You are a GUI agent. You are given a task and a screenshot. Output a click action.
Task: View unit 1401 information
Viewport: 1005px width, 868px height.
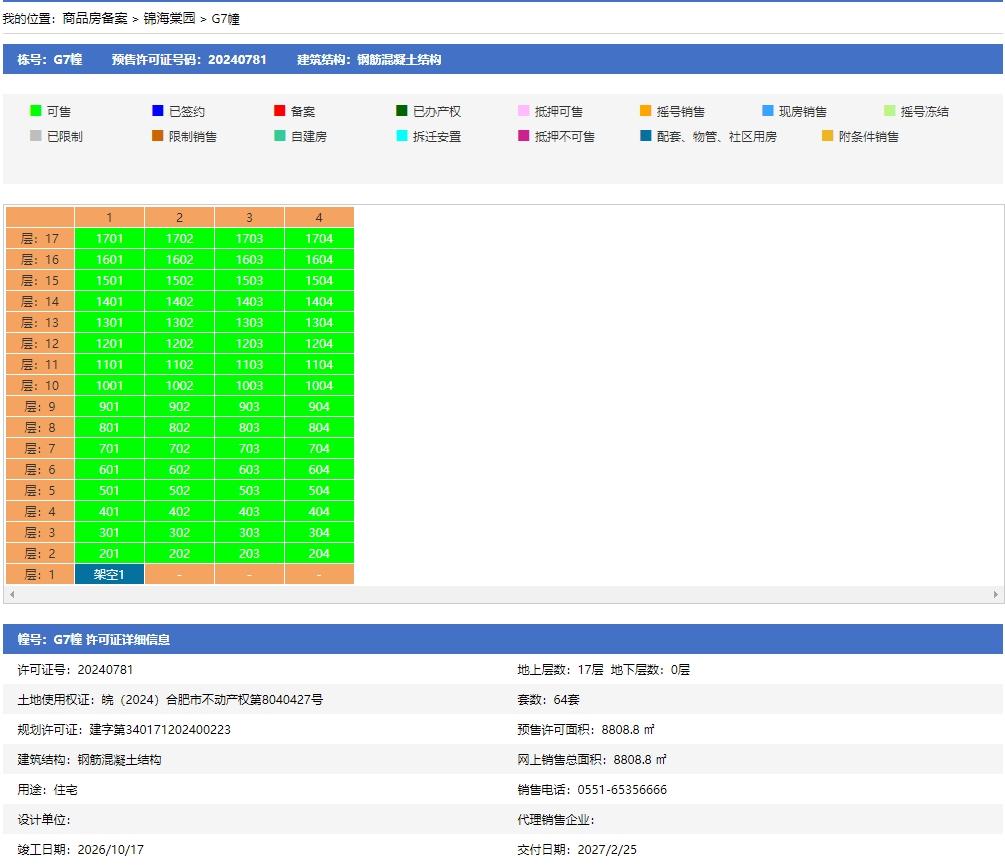(110, 301)
